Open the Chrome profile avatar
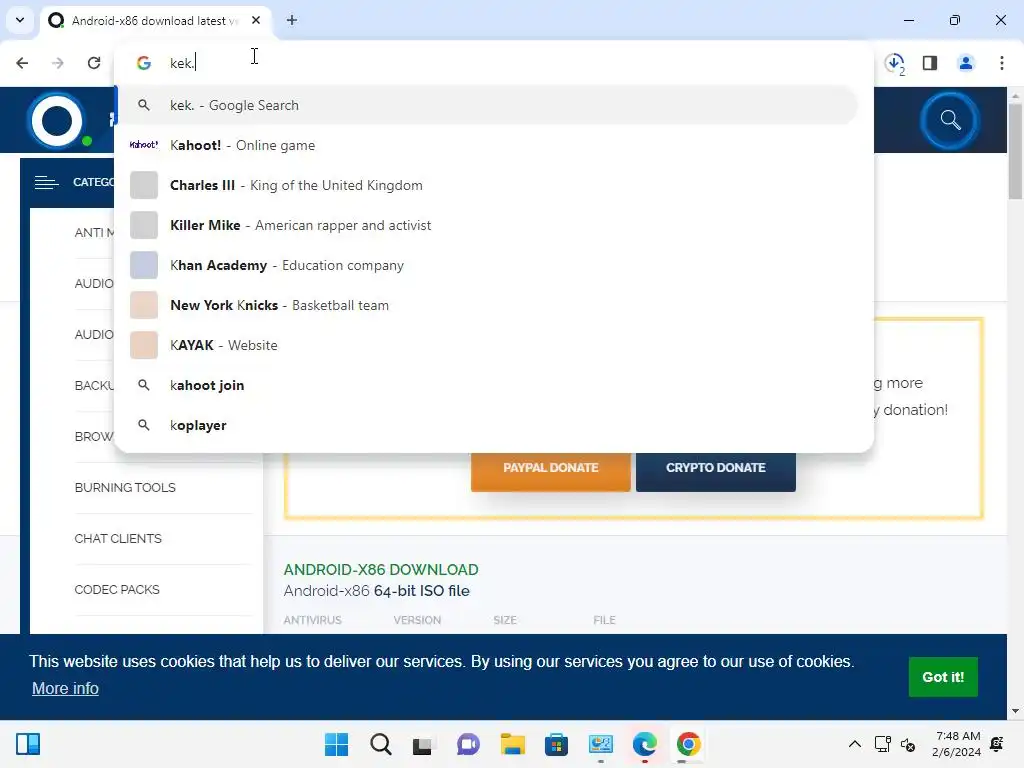 (x=966, y=63)
